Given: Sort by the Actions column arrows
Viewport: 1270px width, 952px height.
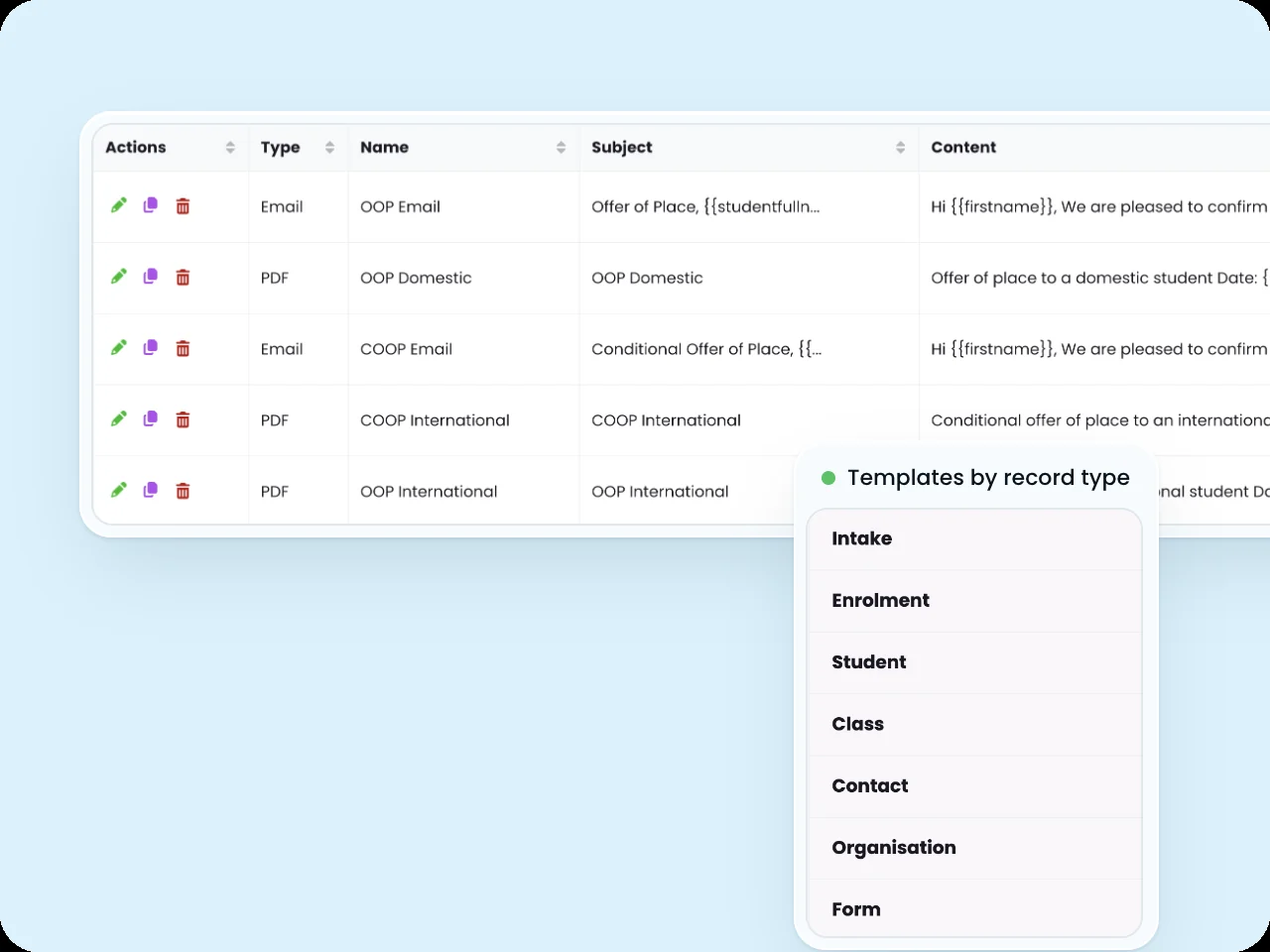Looking at the screenshot, I should pyautogui.click(x=230, y=148).
